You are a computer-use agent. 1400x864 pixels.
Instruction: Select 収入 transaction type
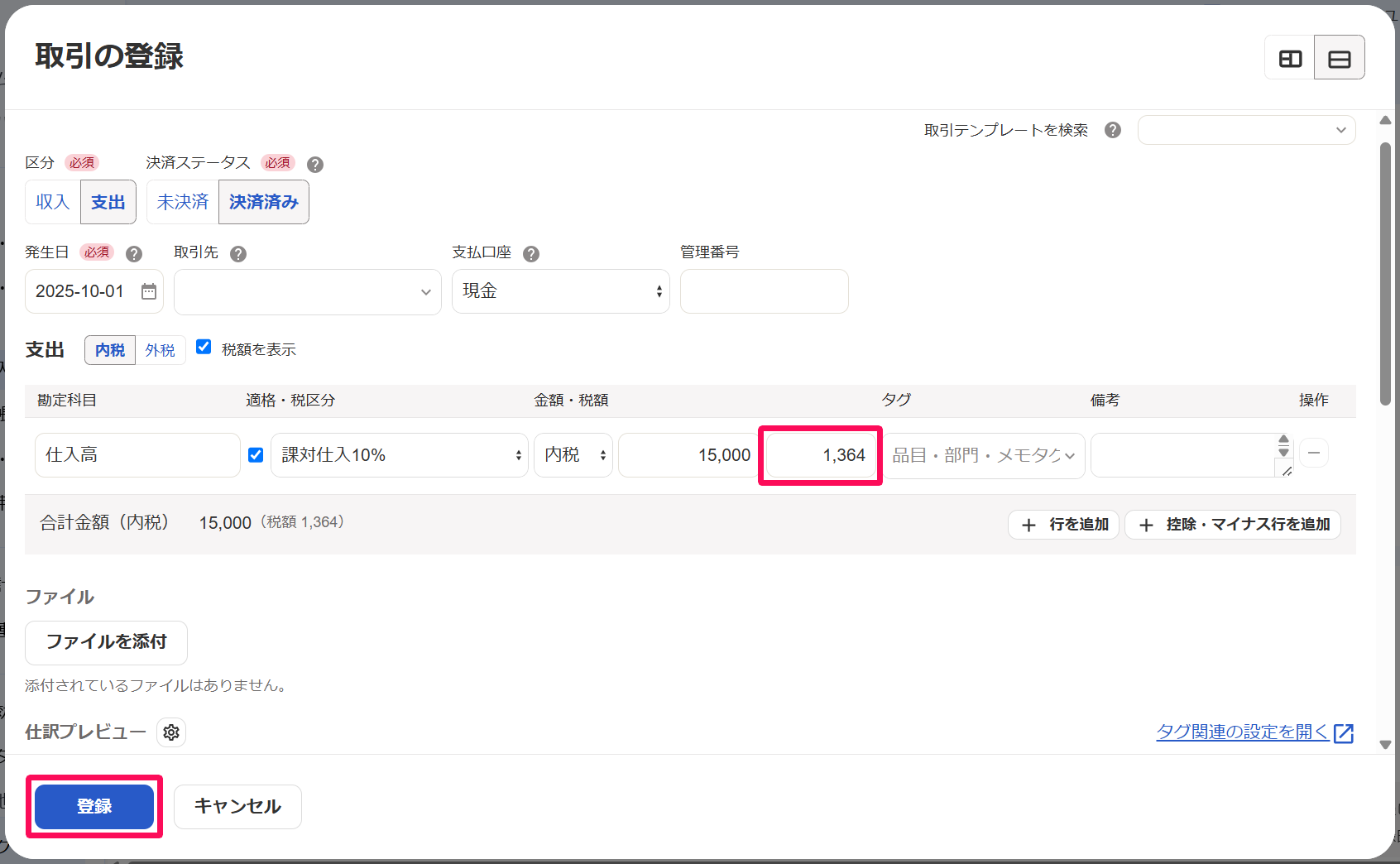[53, 202]
